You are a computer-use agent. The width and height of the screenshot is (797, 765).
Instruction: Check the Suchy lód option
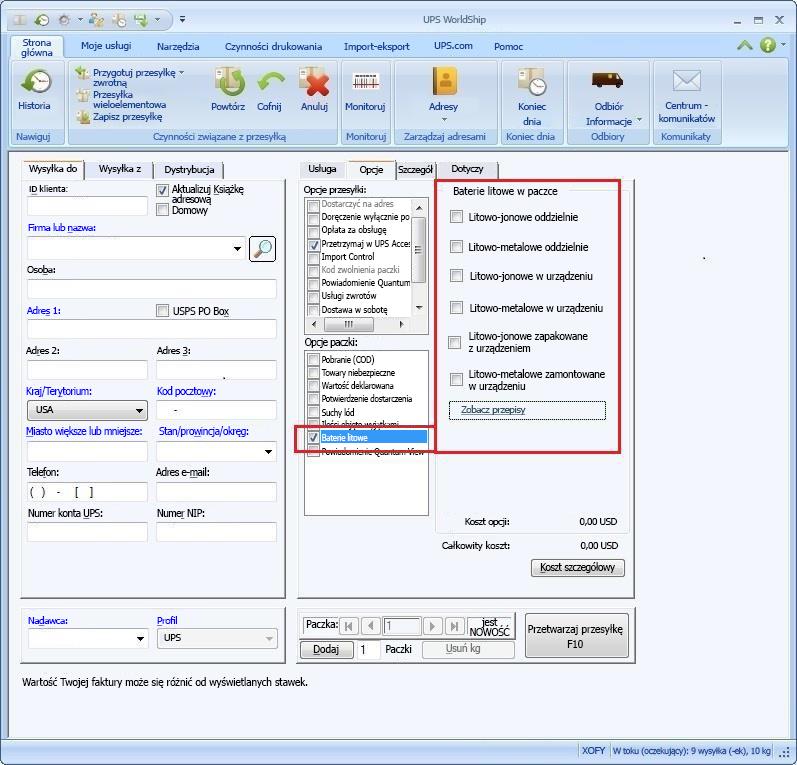tap(314, 412)
